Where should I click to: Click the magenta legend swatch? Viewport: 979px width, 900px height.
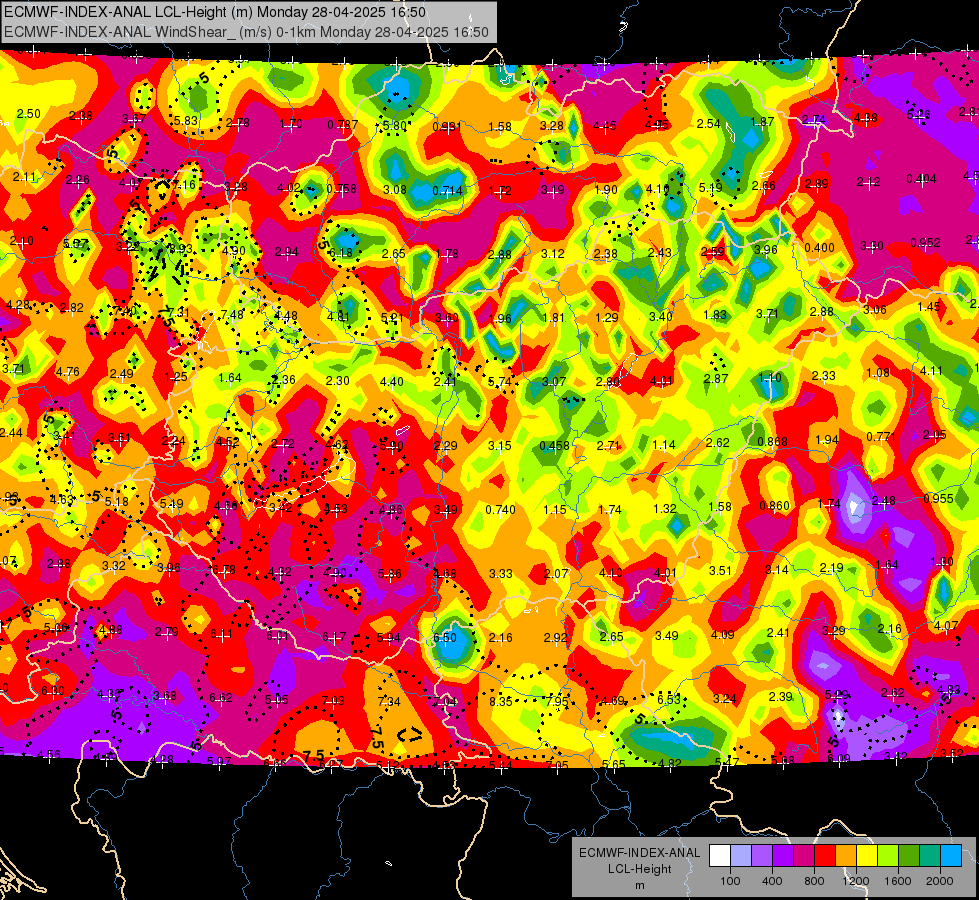pos(804,856)
